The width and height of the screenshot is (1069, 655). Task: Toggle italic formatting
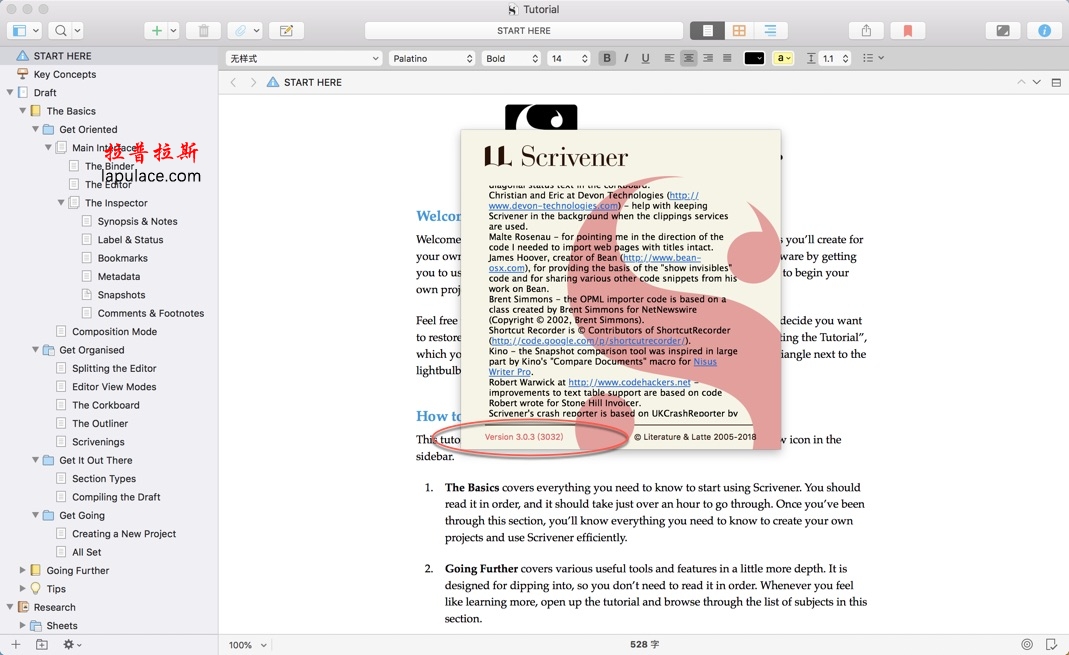[x=626, y=59]
